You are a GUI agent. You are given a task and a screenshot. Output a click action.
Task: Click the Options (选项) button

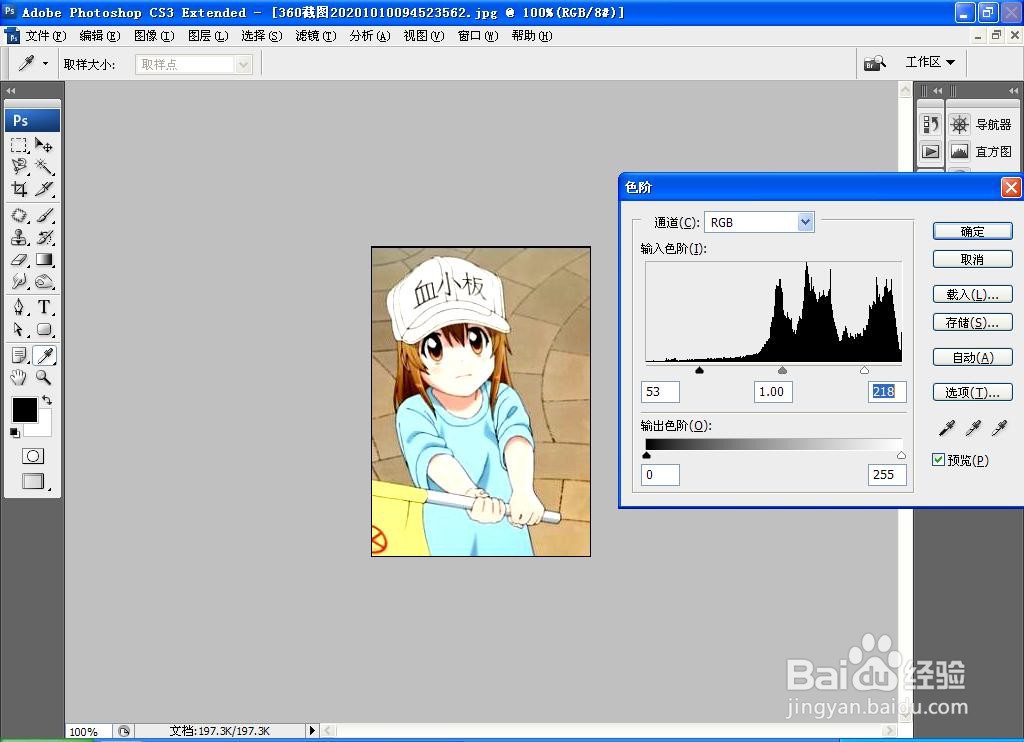[972, 392]
